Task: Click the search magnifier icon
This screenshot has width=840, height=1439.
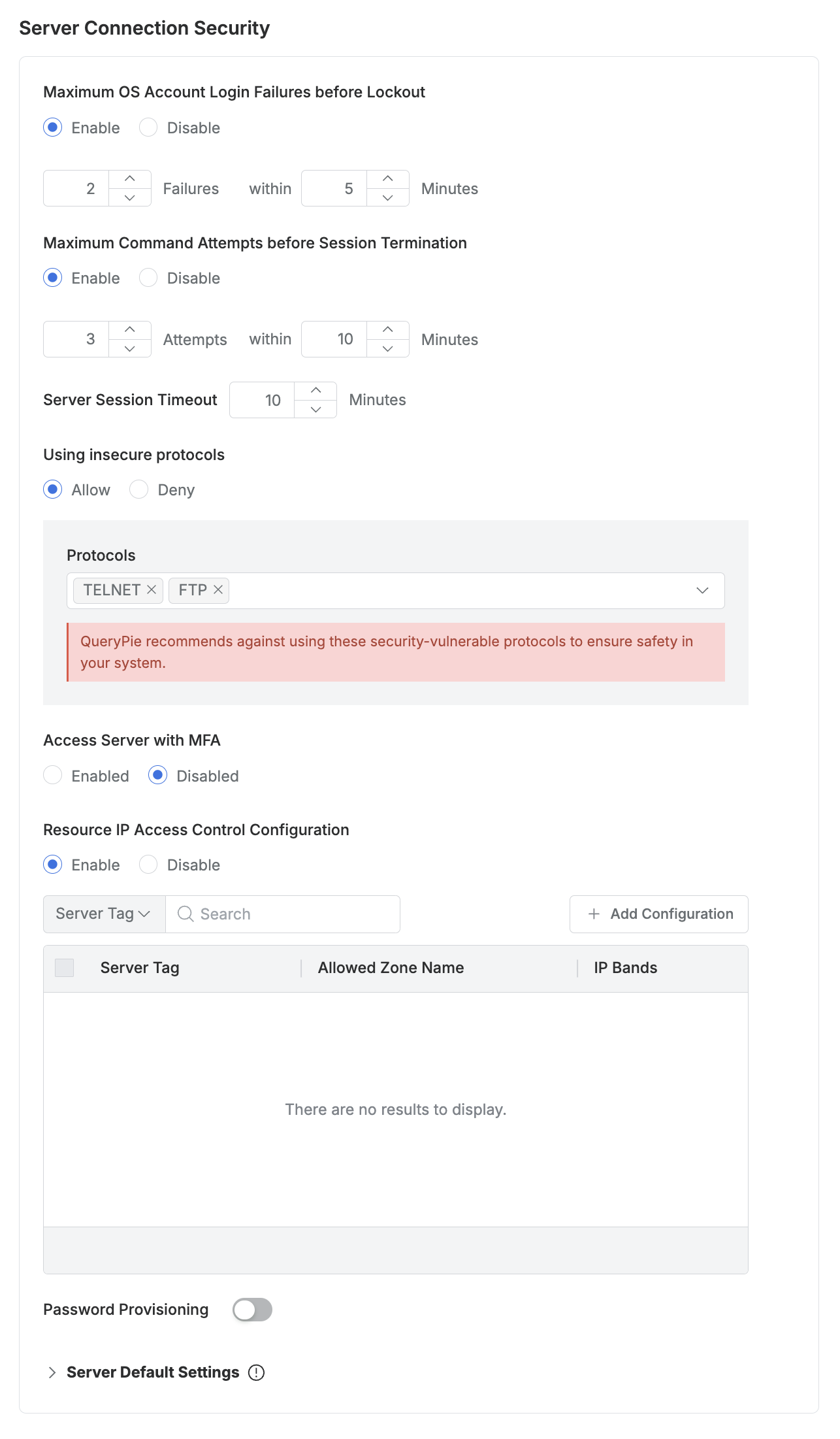Action: pyautogui.click(x=186, y=914)
